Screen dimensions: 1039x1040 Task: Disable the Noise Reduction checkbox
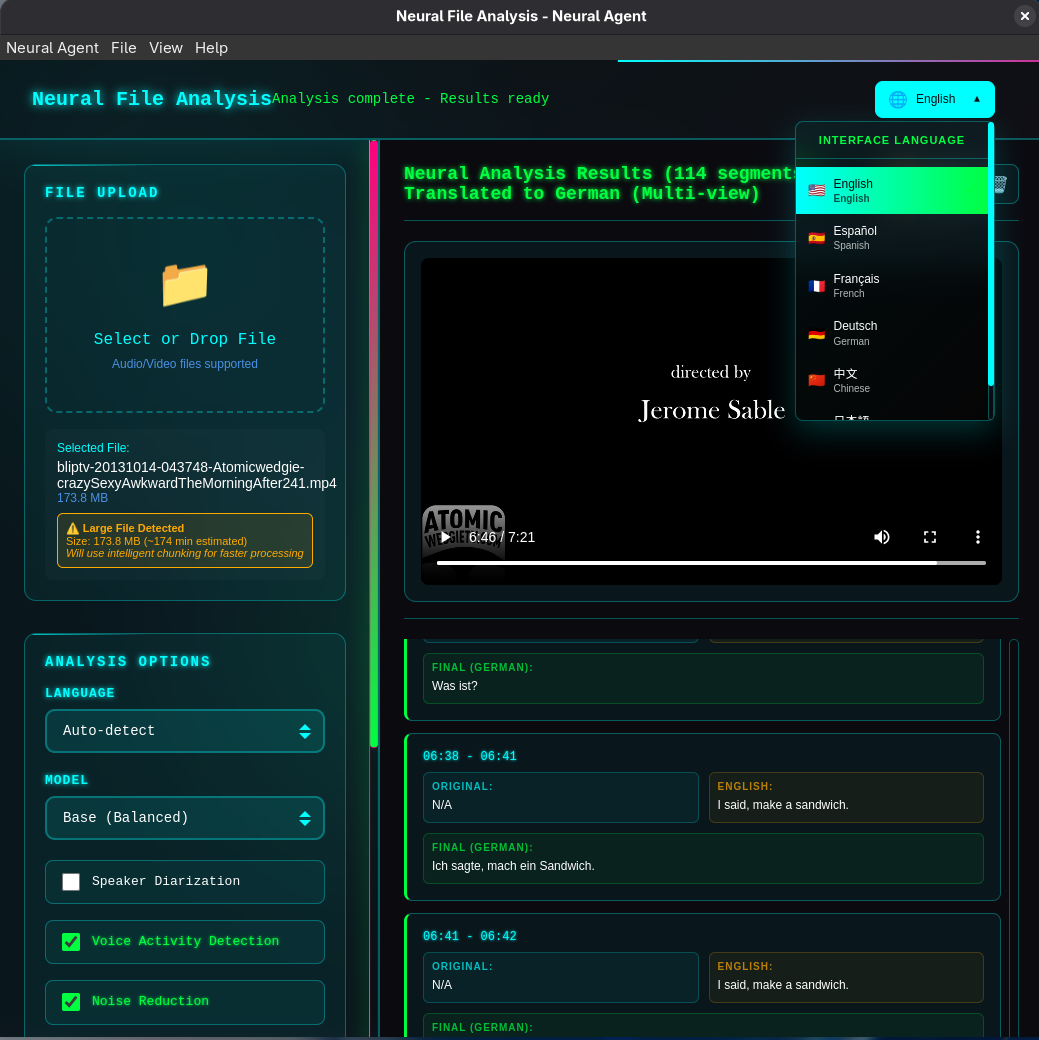tap(71, 1002)
